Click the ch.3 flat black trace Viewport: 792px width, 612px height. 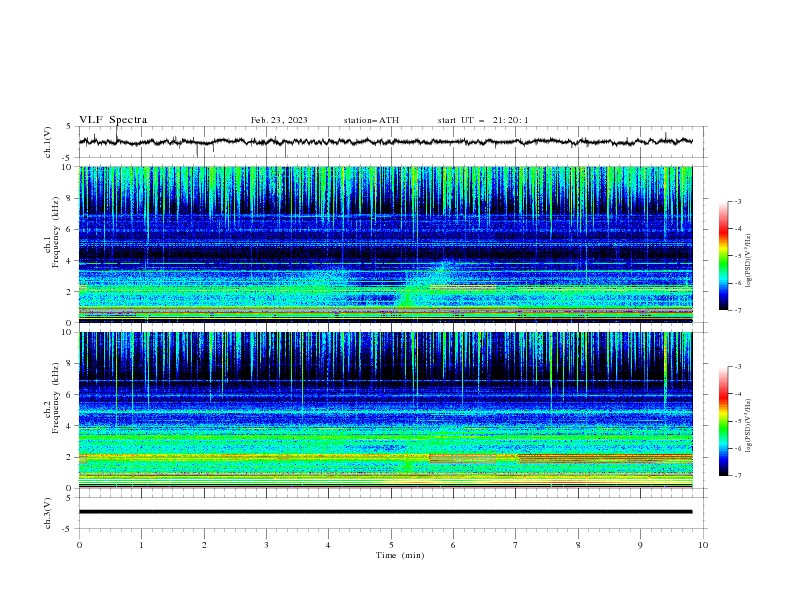click(386, 512)
